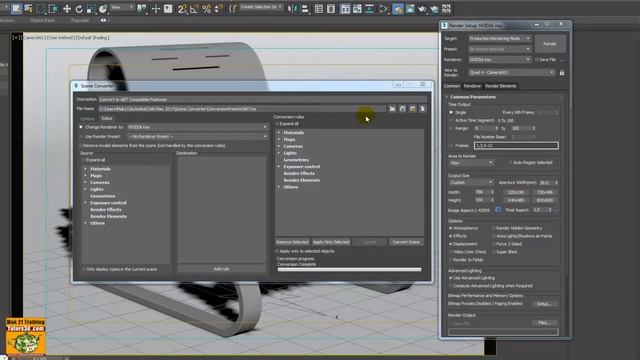
Task: Enable Render Hidden Geometry checkbox
Action: coord(493,229)
